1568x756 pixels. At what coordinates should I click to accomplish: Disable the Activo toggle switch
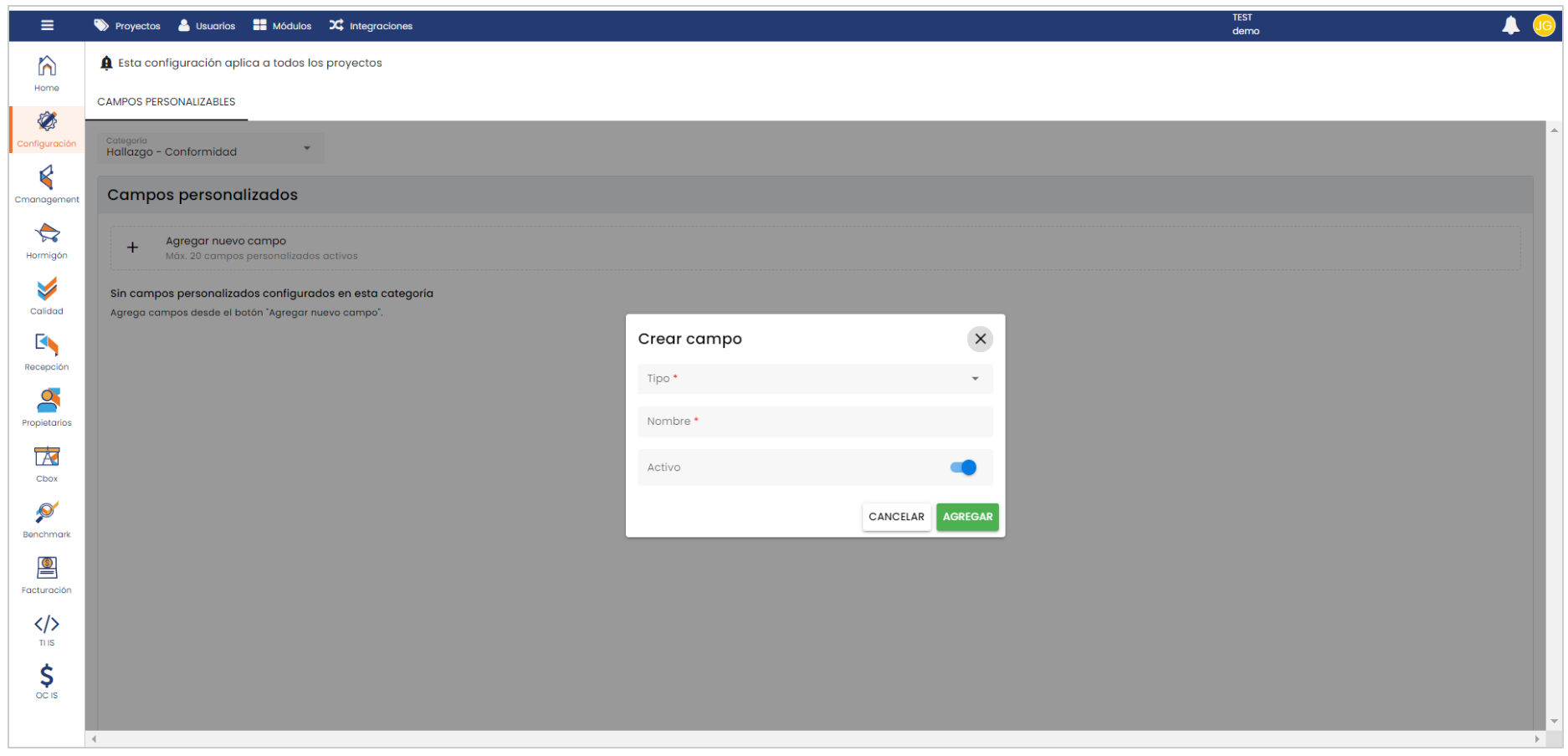[x=963, y=467]
